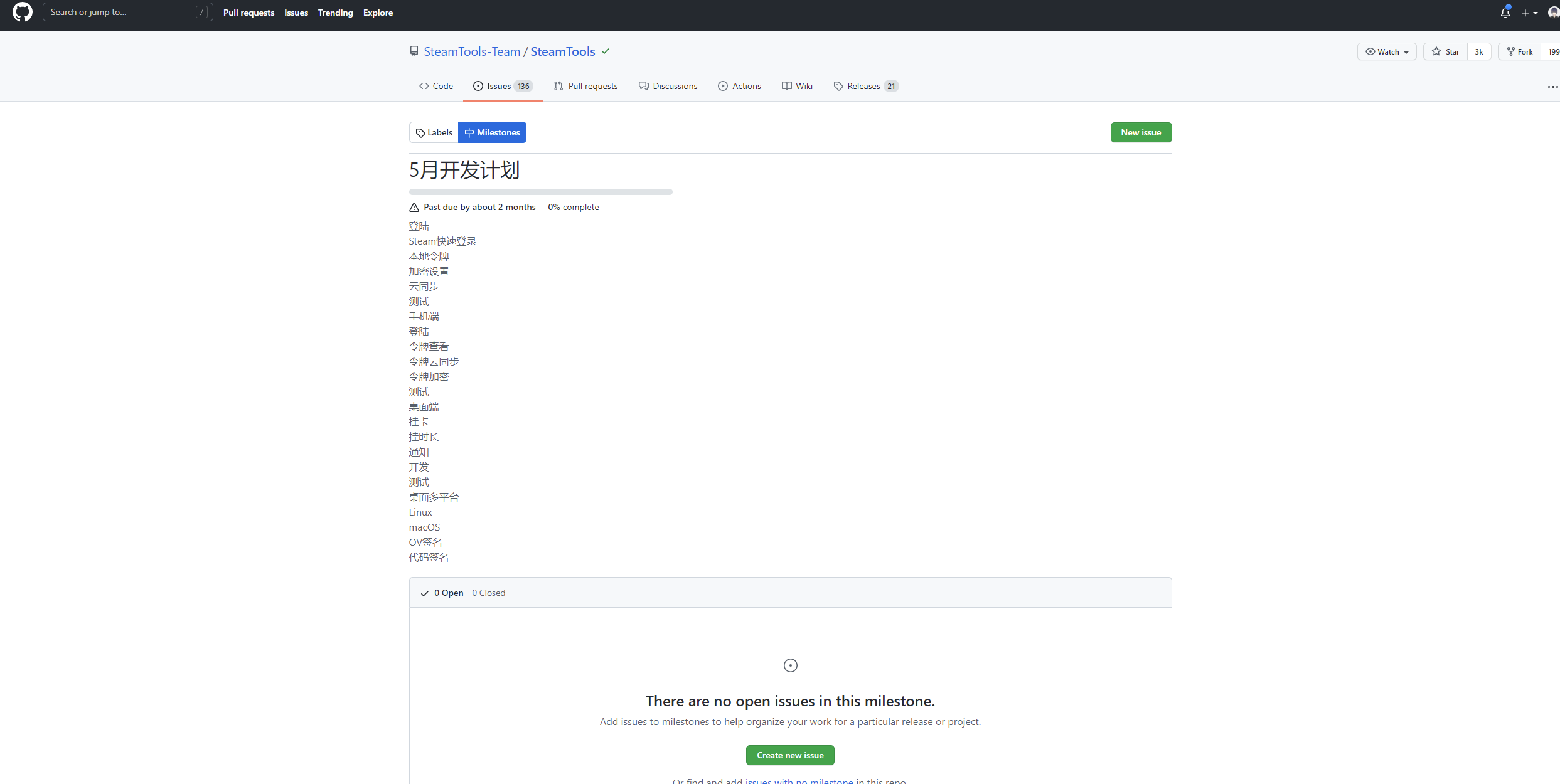Filter milestone by 0 Open issues
This screenshot has width=1560, height=784.
(448, 592)
